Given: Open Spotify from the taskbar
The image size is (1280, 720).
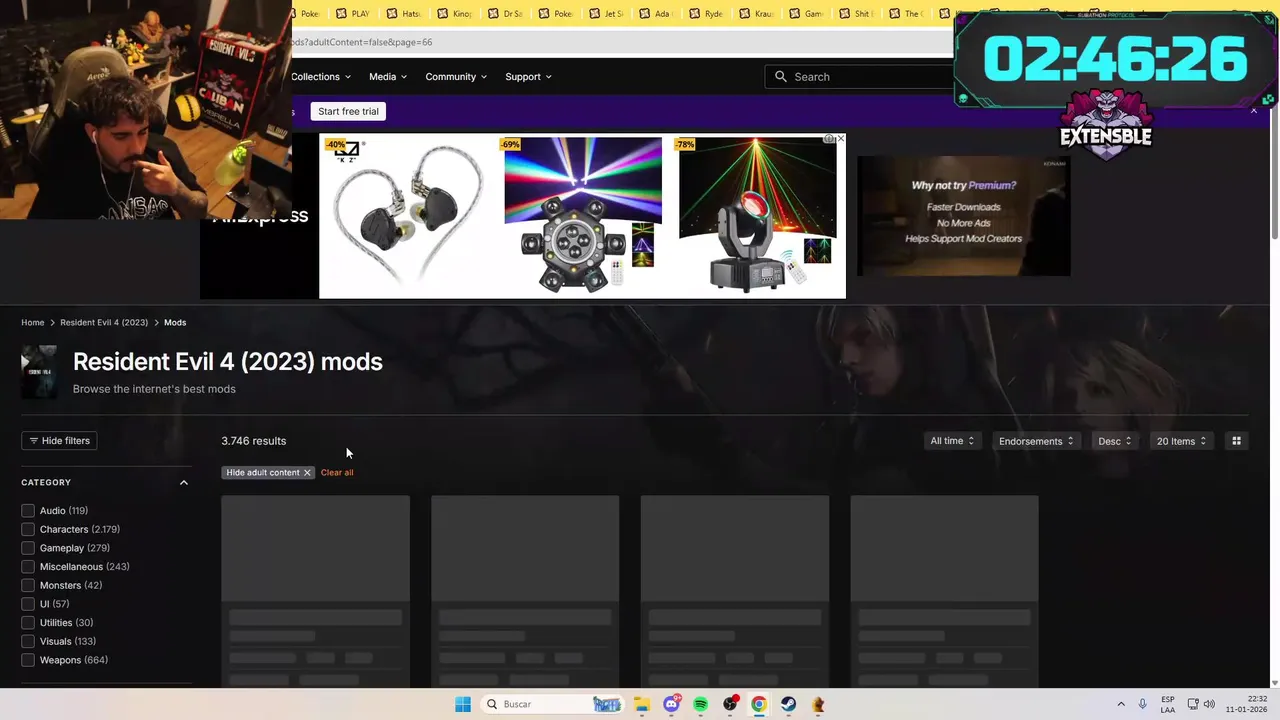Looking at the screenshot, I should point(701,704).
